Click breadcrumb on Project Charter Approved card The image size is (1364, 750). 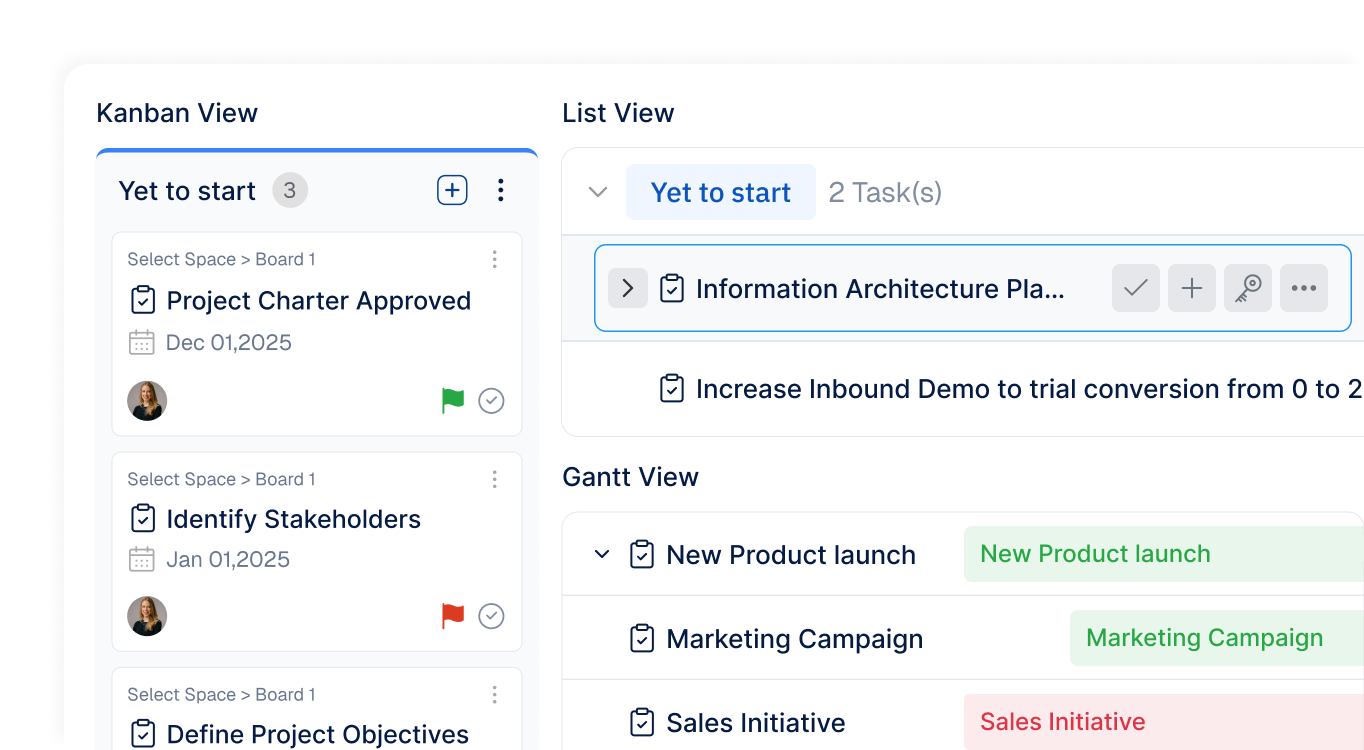(221, 260)
